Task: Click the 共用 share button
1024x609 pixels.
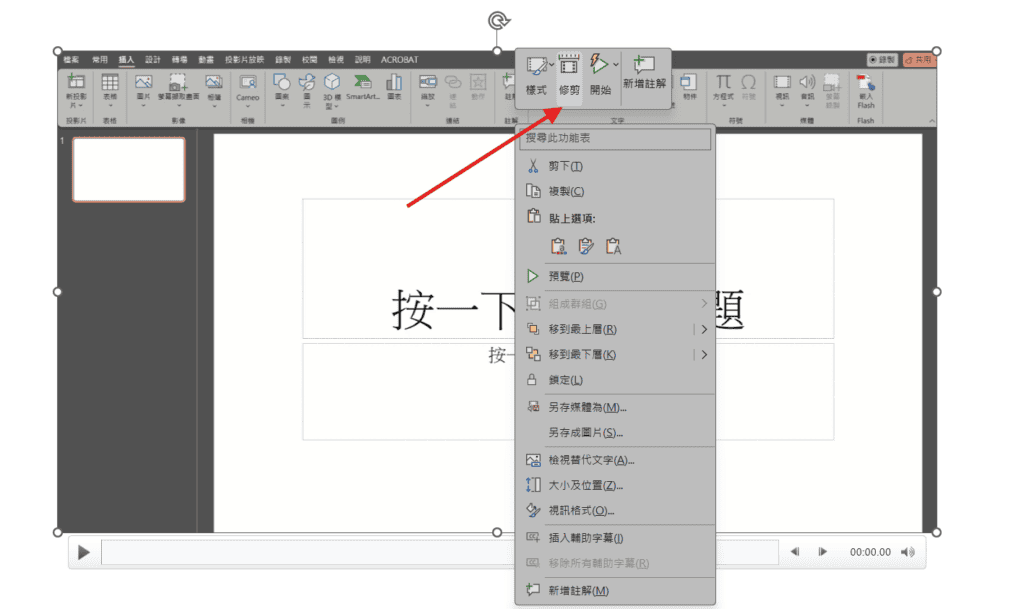Action: (x=919, y=60)
